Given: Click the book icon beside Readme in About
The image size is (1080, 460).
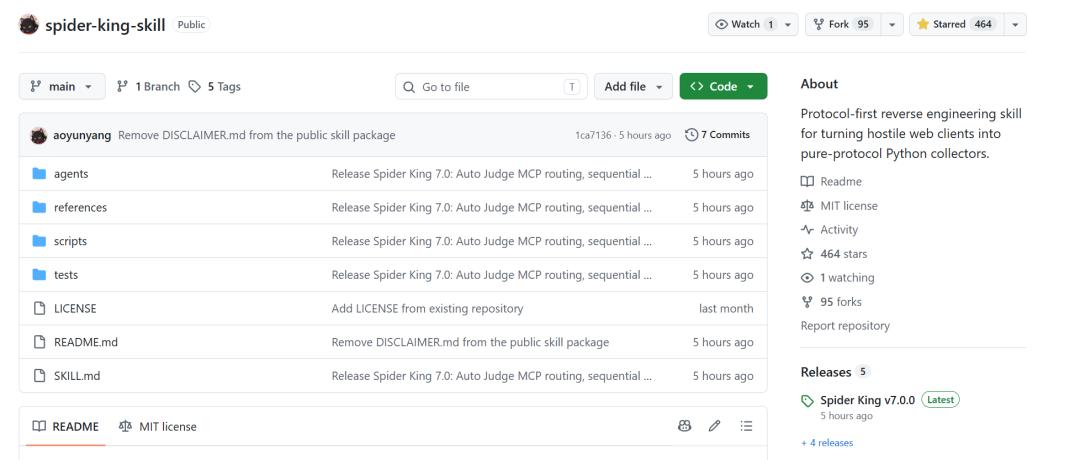Looking at the screenshot, I should click(x=807, y=182).
